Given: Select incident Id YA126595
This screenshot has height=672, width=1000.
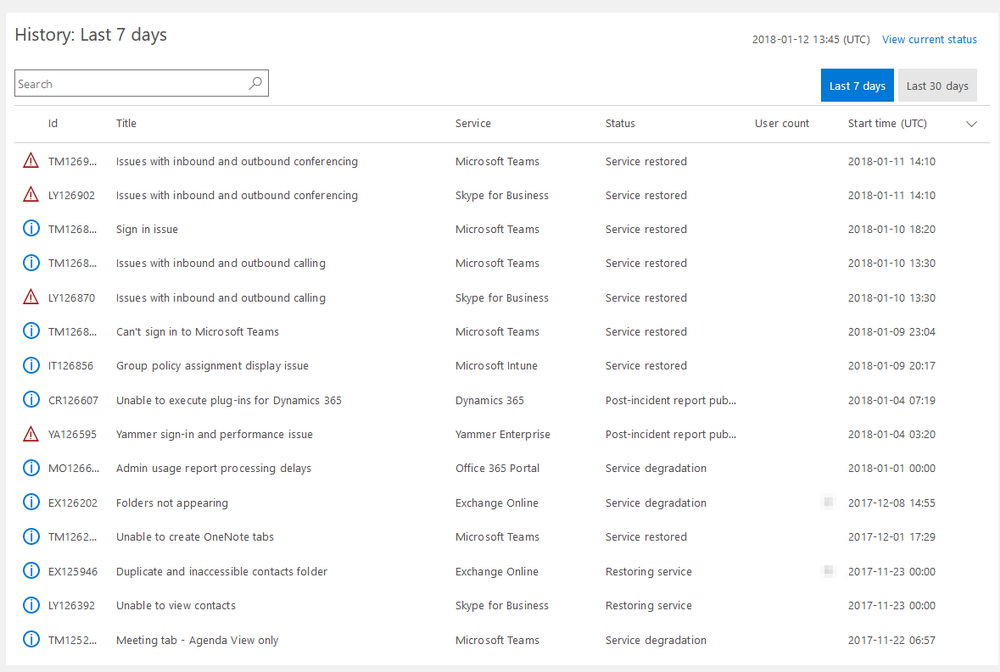Looking at the screenshot, I should click(x=73, y=434).
